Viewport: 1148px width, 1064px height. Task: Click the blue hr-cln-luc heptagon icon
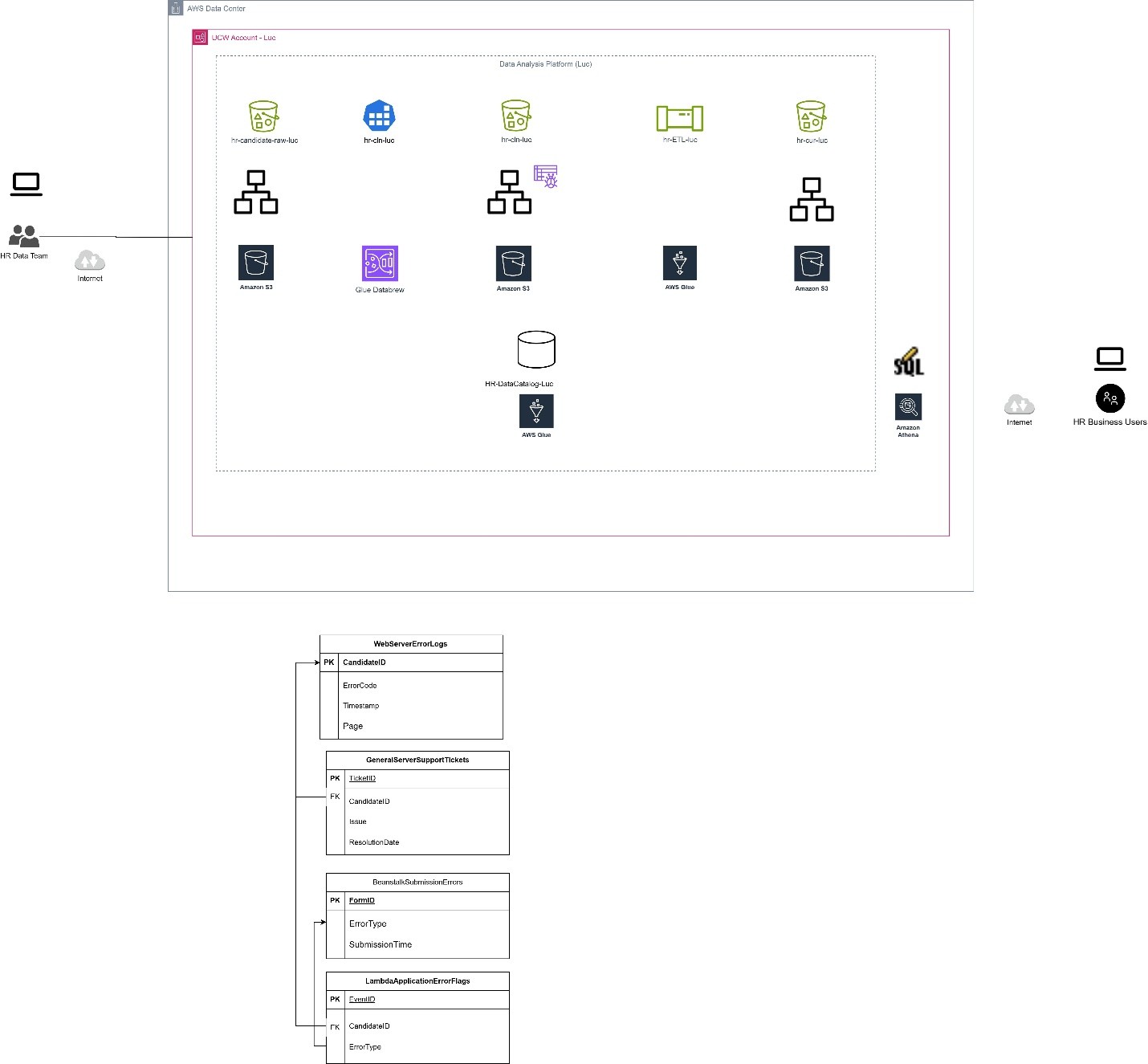(379, 116)
